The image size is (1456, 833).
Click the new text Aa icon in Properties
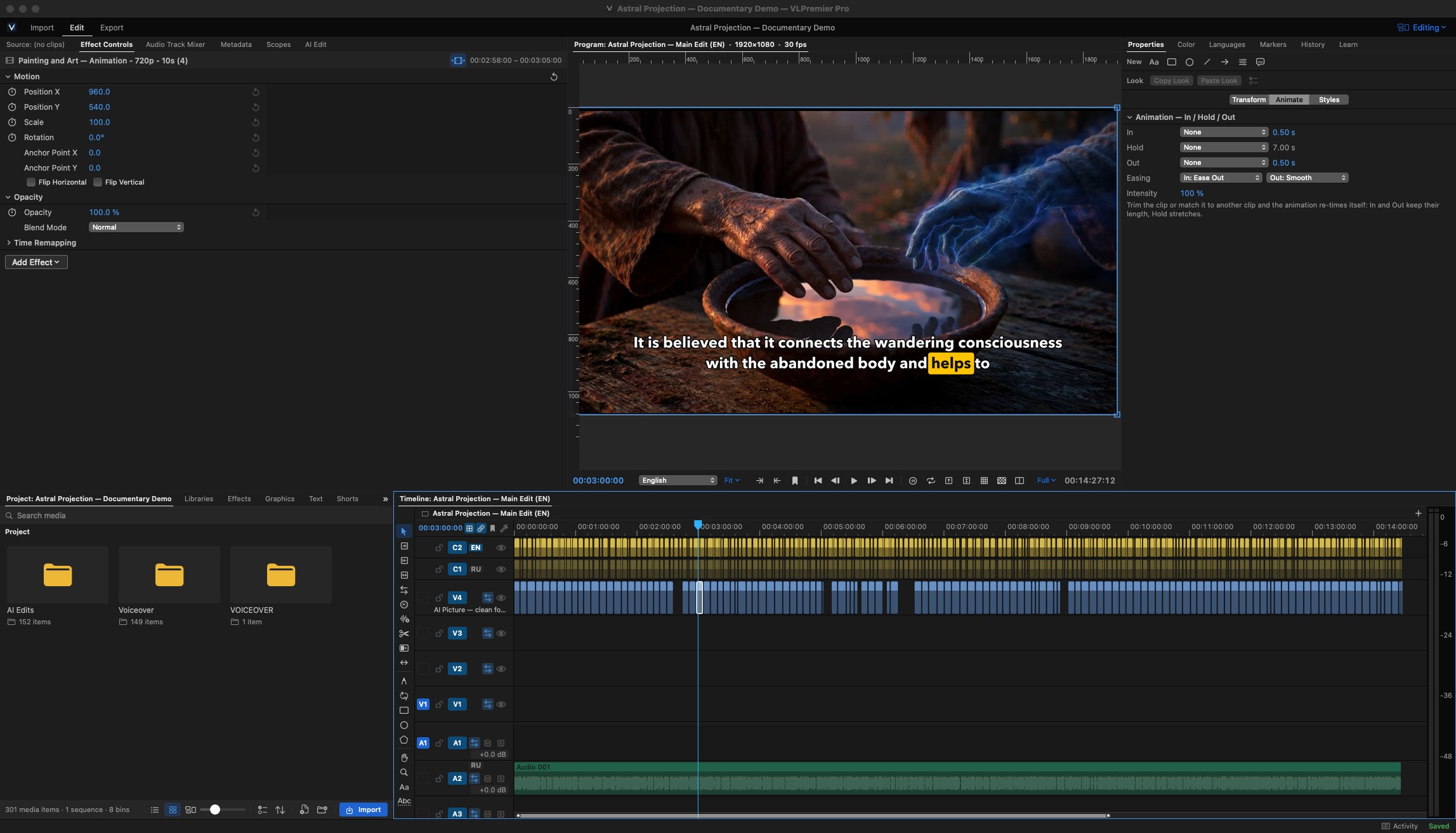click(1154, 62)
